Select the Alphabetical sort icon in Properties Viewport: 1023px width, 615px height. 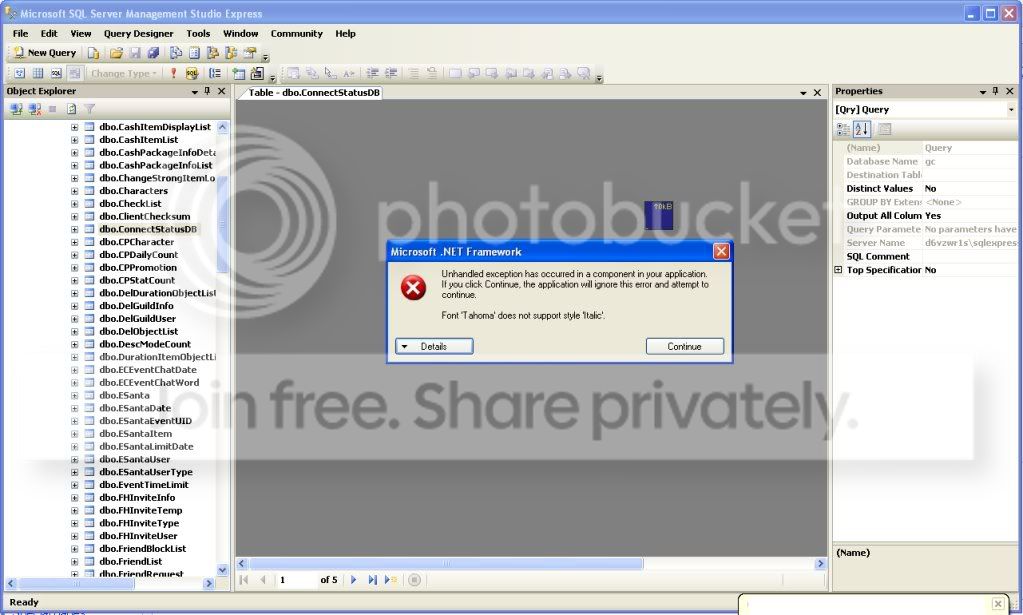point(861,129)
